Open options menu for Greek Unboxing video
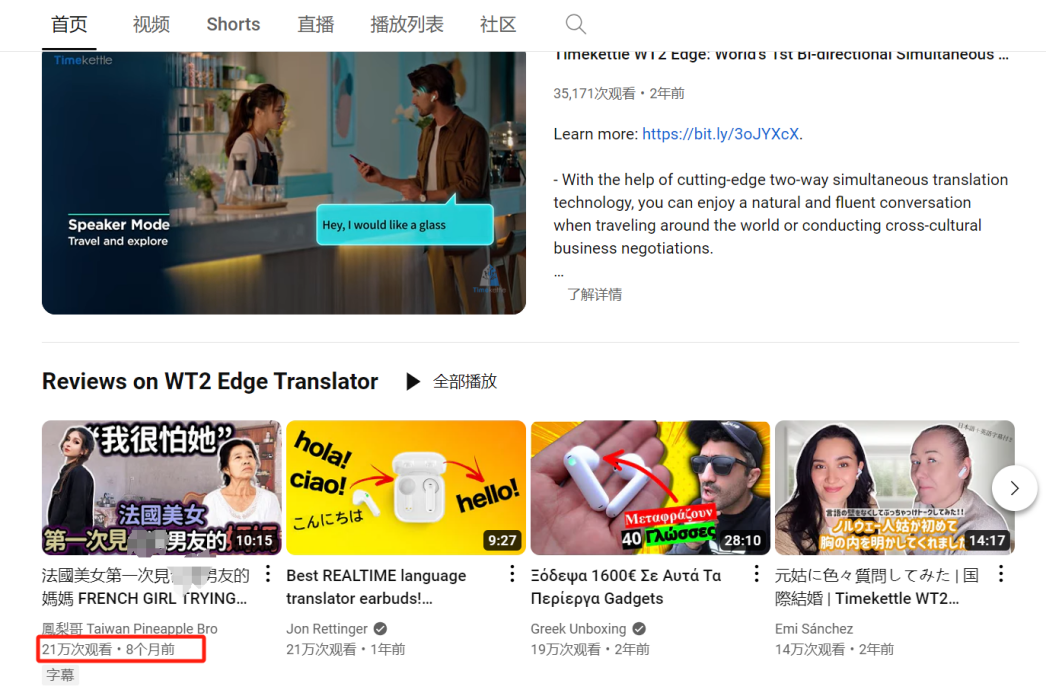Image resolution: width=1046 pixels, height=693 pixels. [x=756, y=574]
